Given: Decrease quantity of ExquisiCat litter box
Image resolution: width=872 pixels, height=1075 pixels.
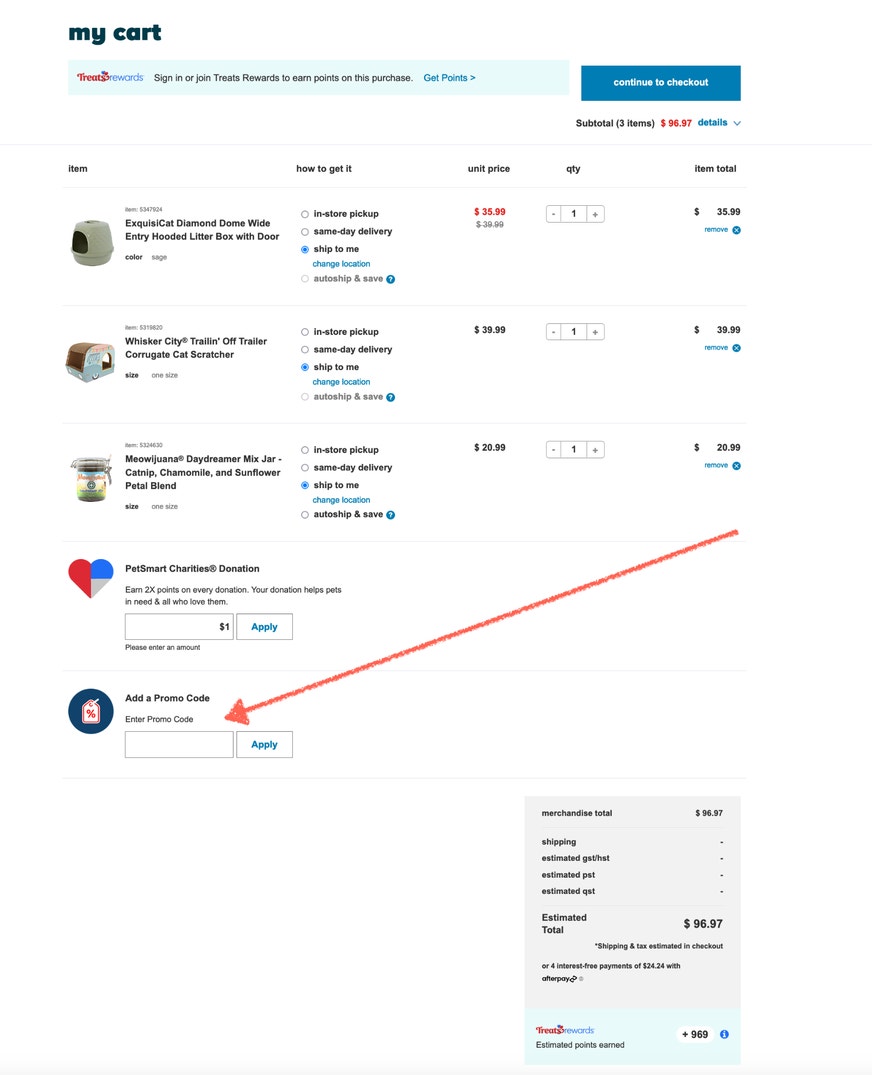Looking at the screenshot, I should point(553,215).
